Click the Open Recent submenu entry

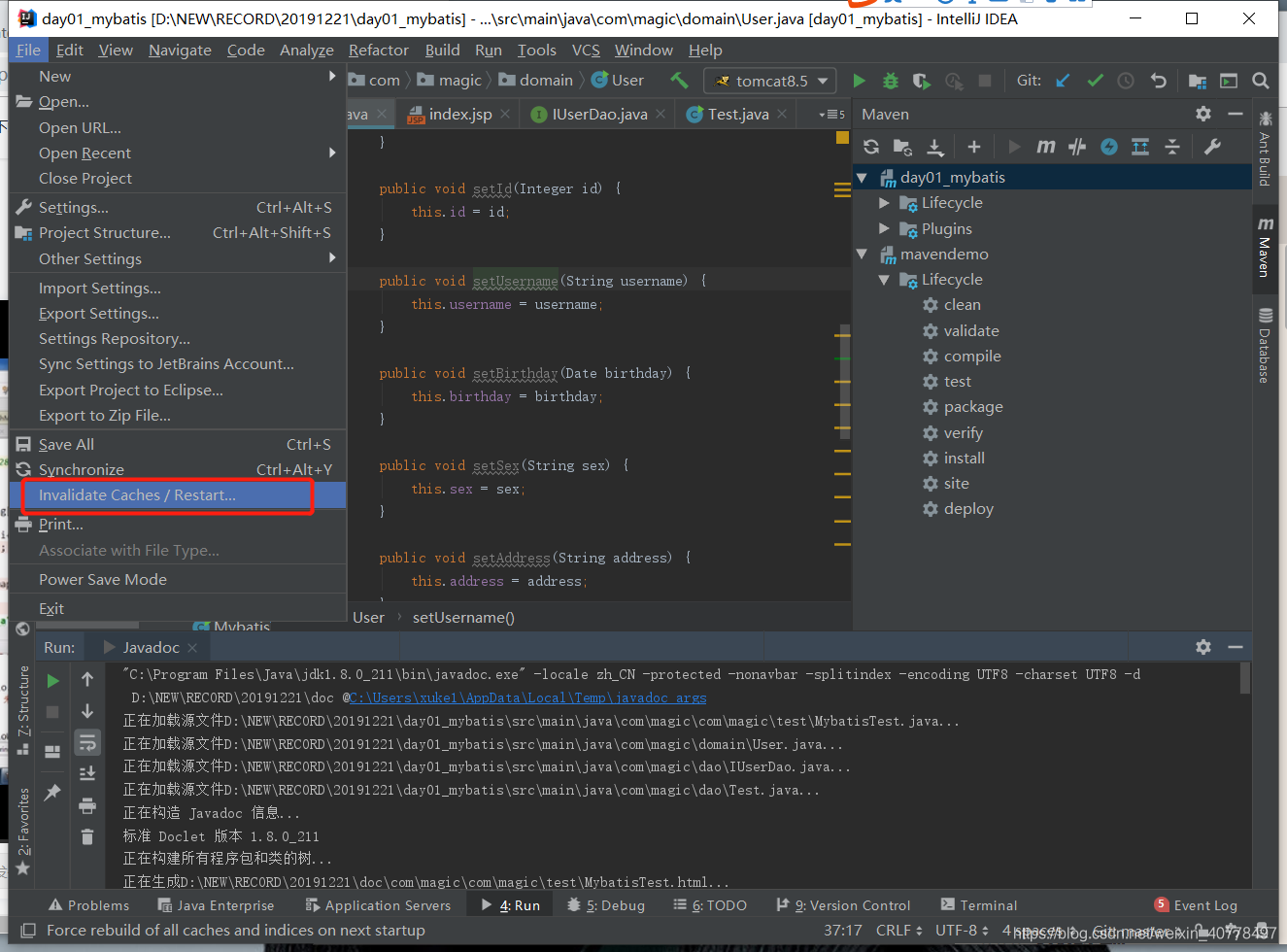(x=178, y=153)
